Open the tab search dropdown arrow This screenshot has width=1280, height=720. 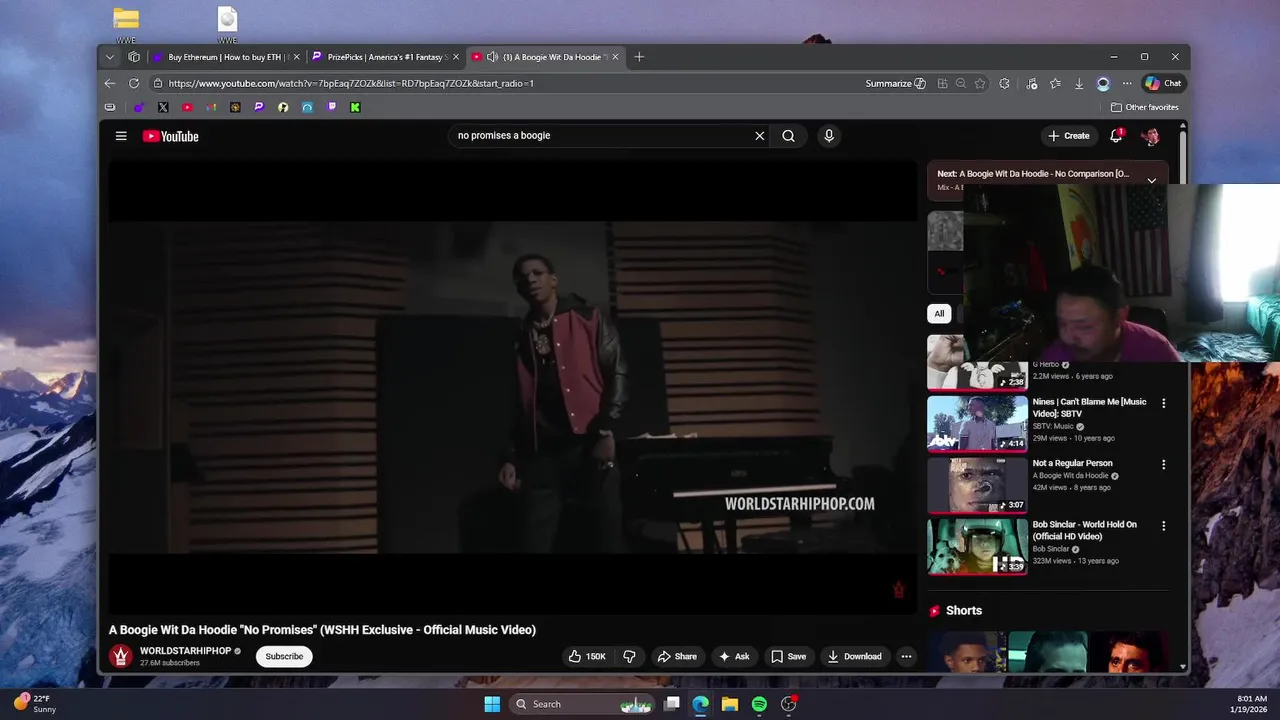click(x=110, y=57)
